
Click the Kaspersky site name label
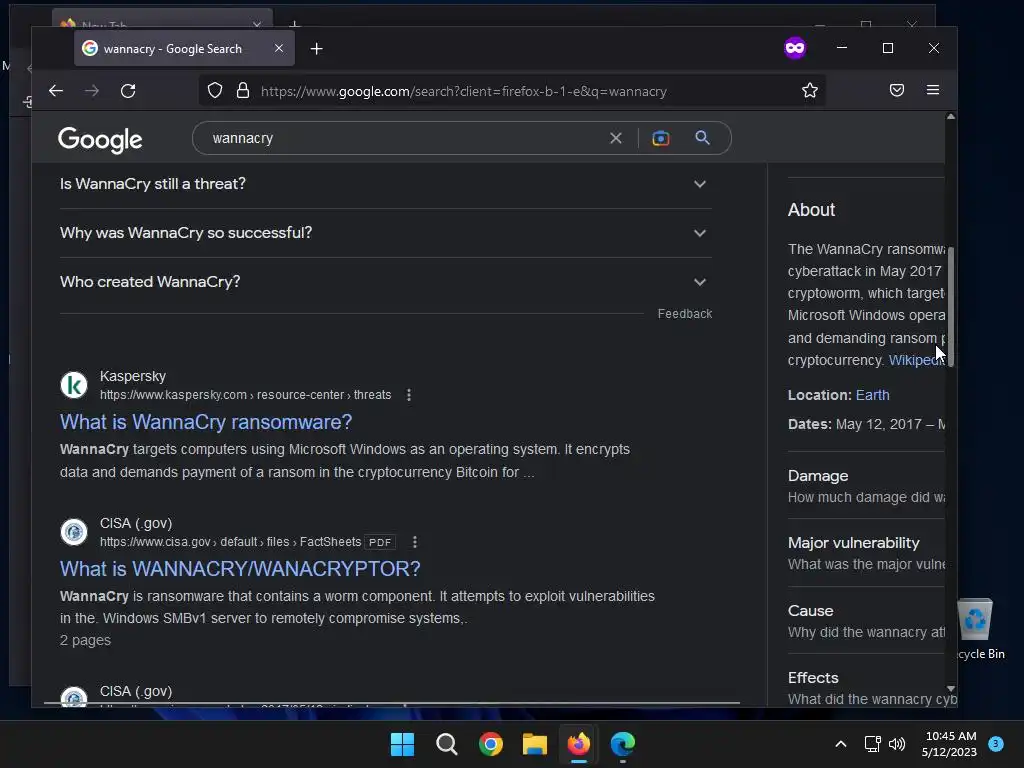133,376
